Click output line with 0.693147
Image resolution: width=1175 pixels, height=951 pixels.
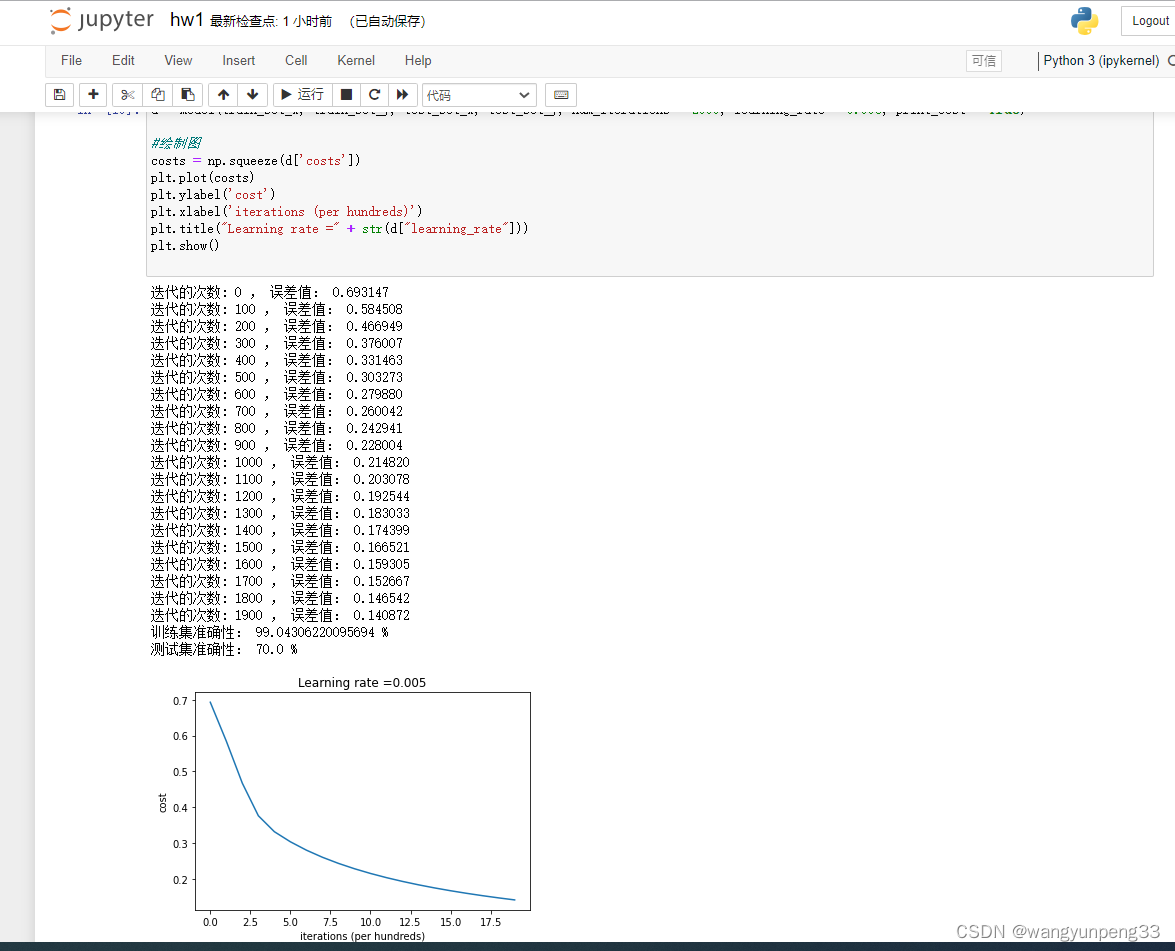(x=270, y=292)
